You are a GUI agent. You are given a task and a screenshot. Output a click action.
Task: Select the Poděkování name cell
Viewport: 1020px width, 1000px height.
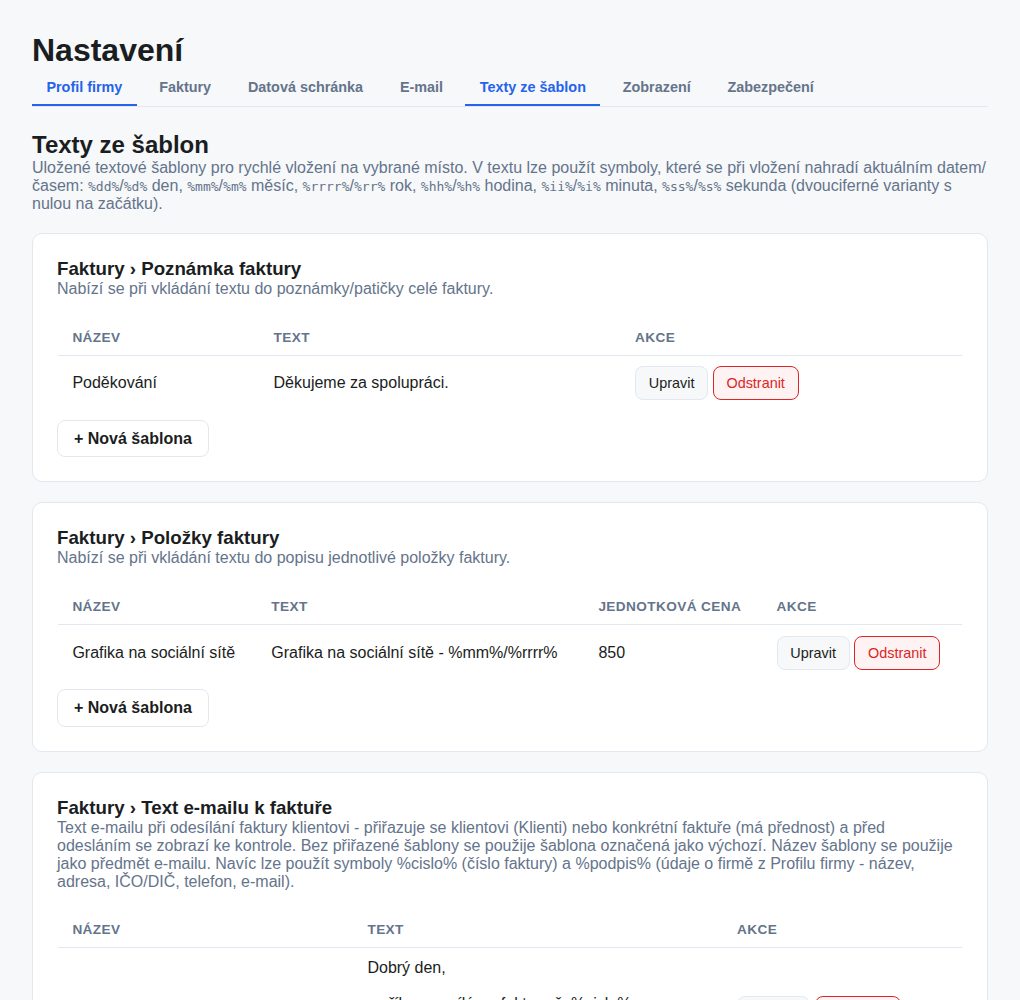[114, 383]
